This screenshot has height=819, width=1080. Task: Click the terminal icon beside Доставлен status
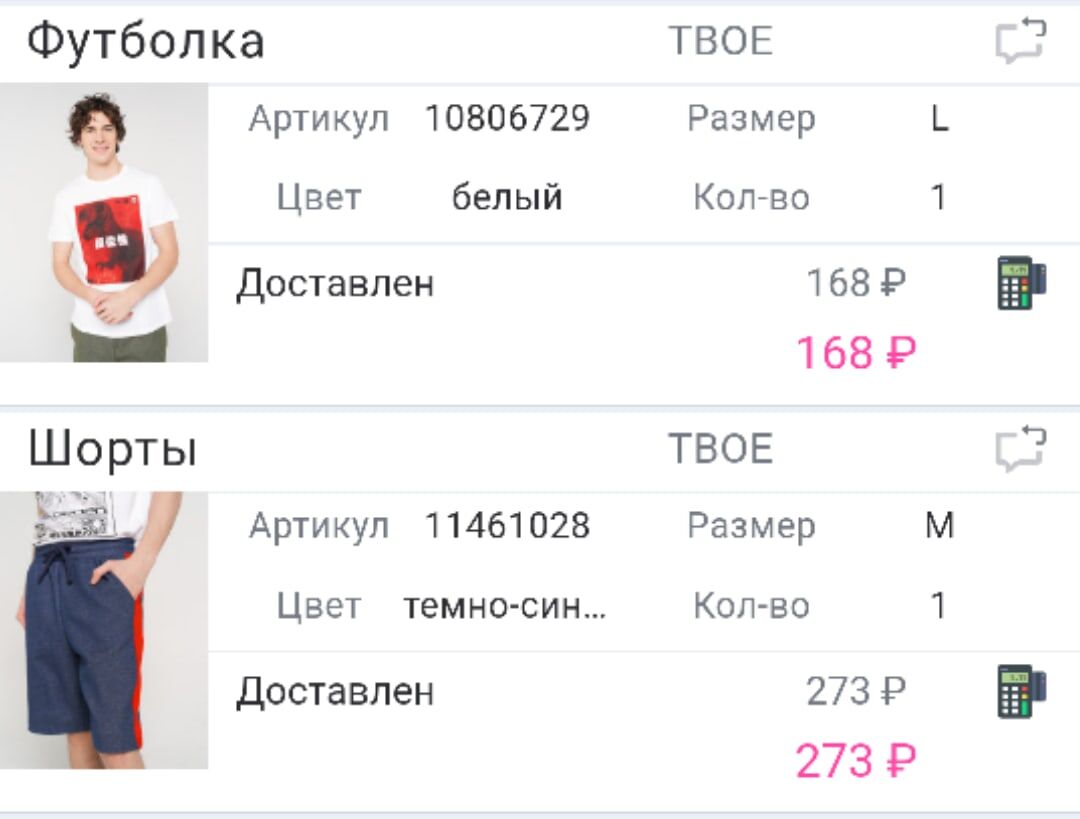point(1018,283)
